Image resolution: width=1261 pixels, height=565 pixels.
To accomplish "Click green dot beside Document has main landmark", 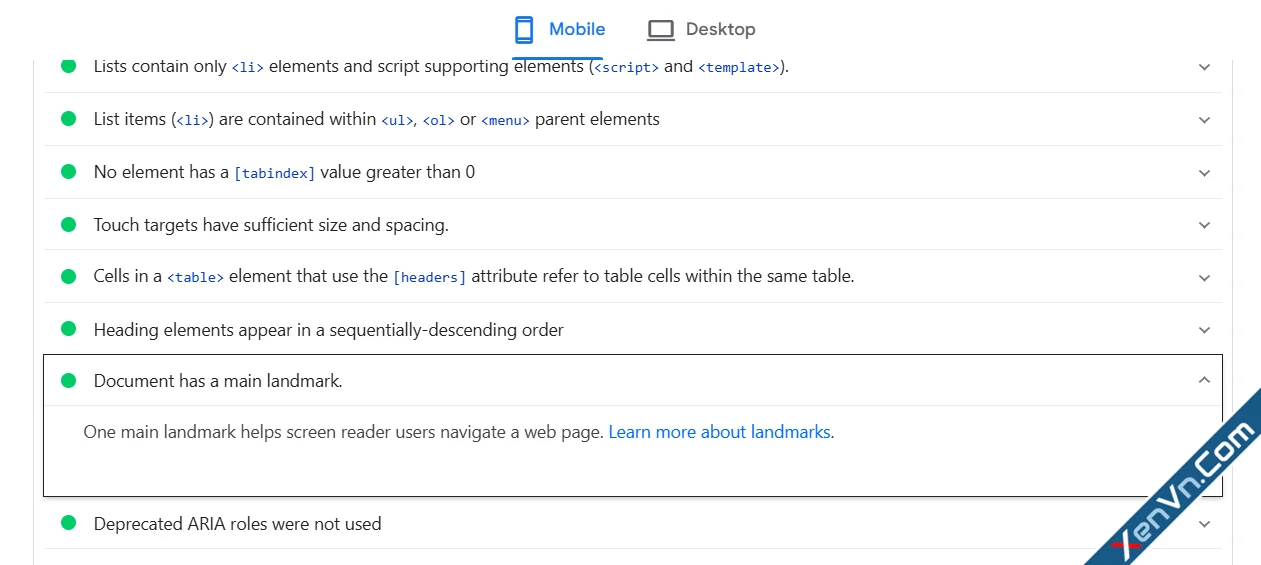I will coord(68,380).
